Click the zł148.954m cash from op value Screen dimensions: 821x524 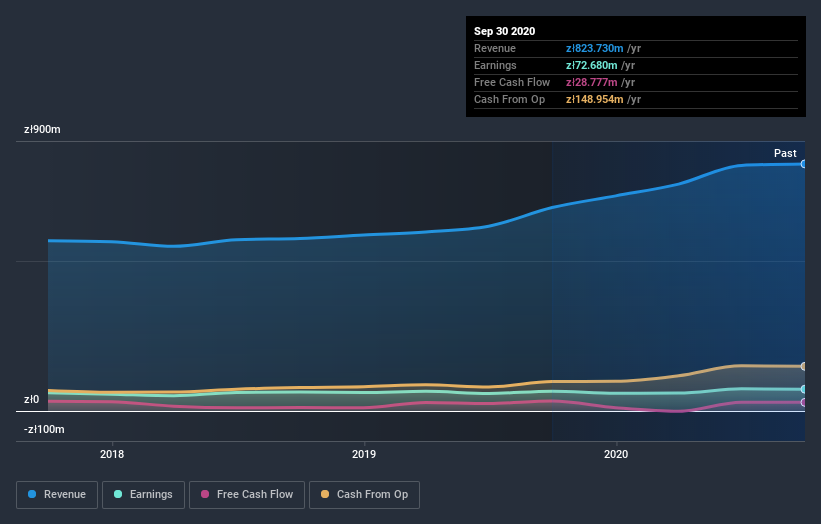(594, 99)
